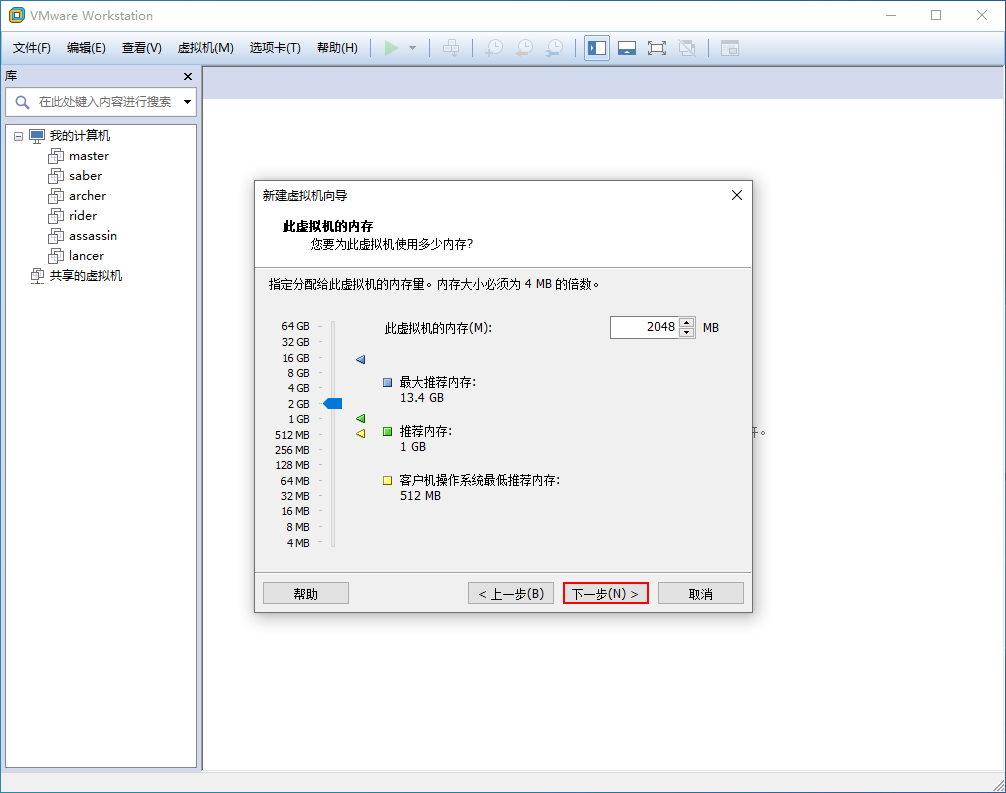Click the enter full screen mode icon
This screenshot has width=1006, height=793.
click(x=657, y=47)
